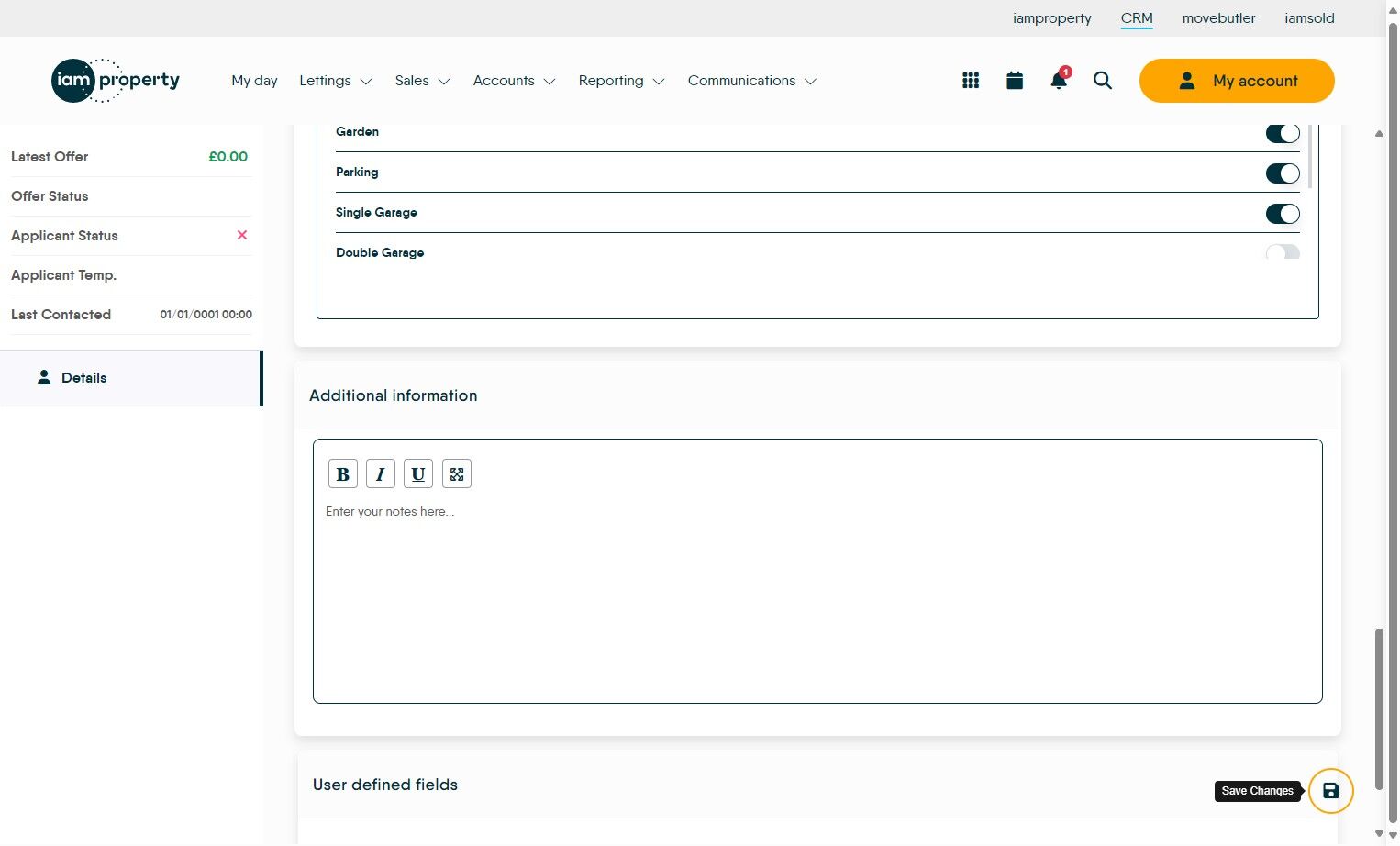The image size is (1400, 846).
Task: Apply Italic formatting in notes editor
Action: pos(381,474)
